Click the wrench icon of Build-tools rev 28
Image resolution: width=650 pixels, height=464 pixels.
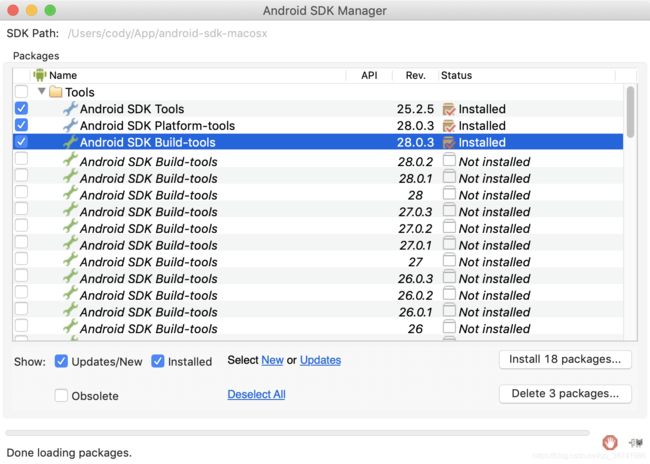click(x=70, y=193)
